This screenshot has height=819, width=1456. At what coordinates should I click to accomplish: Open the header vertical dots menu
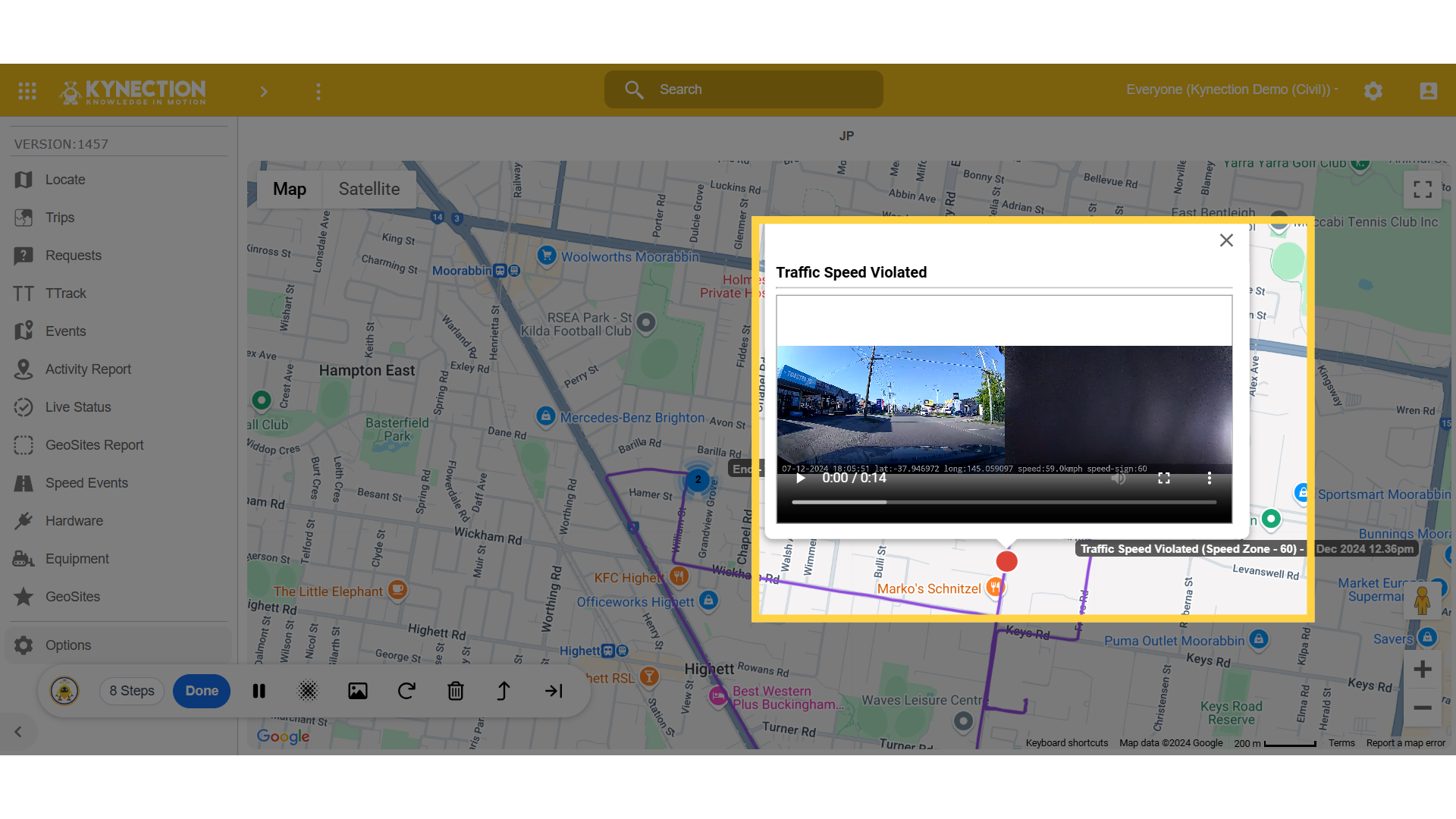(318, 92)
